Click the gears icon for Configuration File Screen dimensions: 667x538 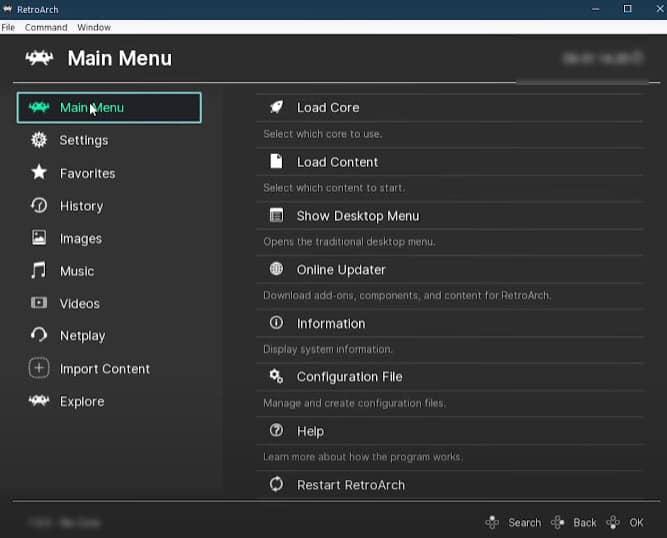click(x=276, y=376)
